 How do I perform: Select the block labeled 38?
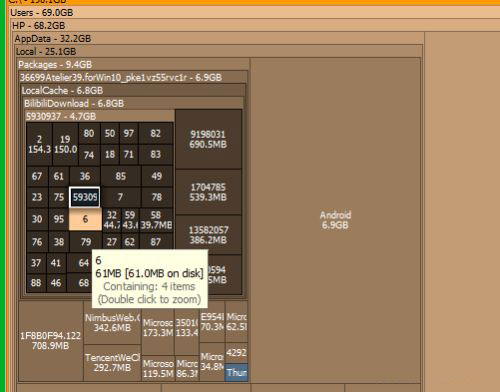59,242
